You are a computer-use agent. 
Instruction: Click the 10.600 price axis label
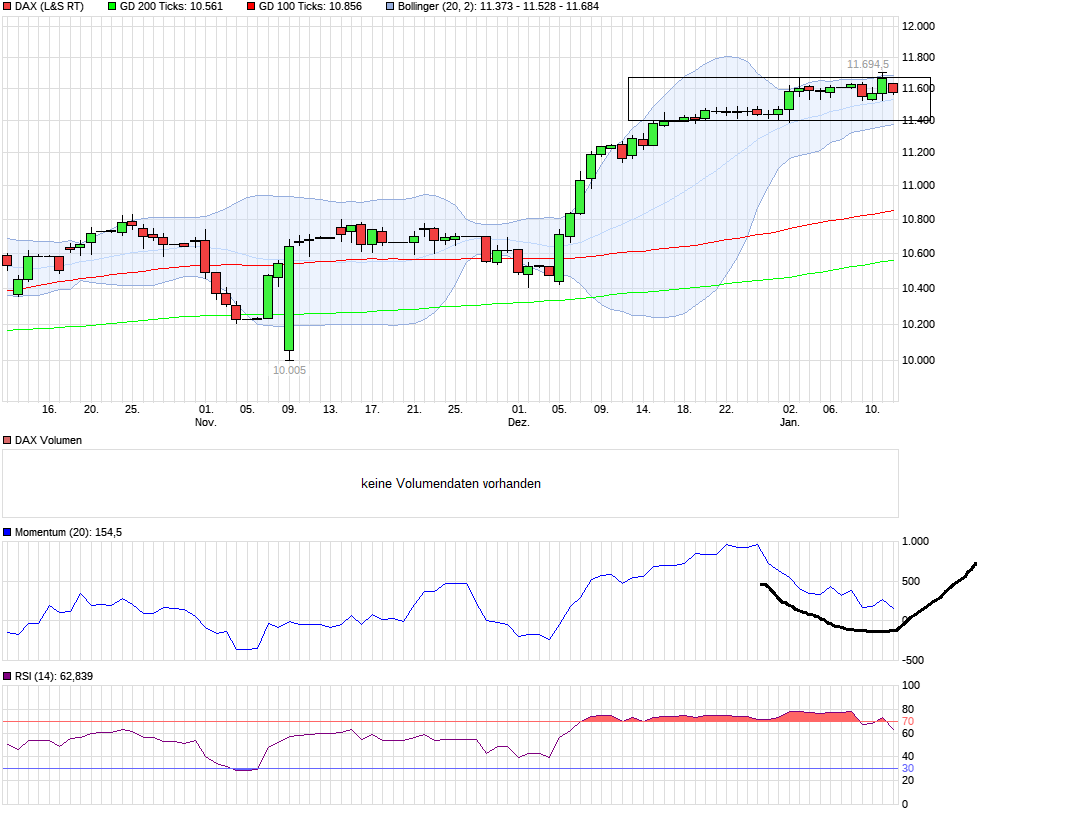pos(918,254)
